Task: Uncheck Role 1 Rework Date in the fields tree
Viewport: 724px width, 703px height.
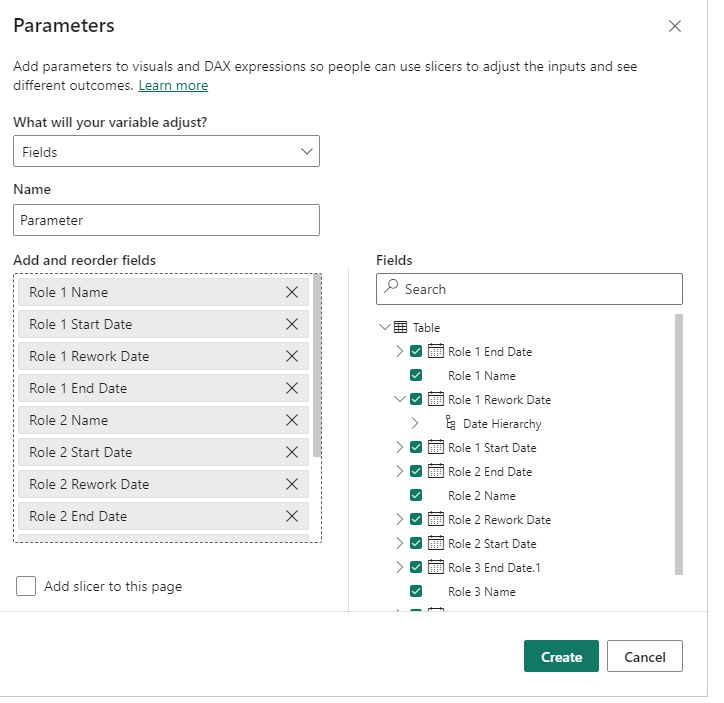Action: [x=416, y=399]
